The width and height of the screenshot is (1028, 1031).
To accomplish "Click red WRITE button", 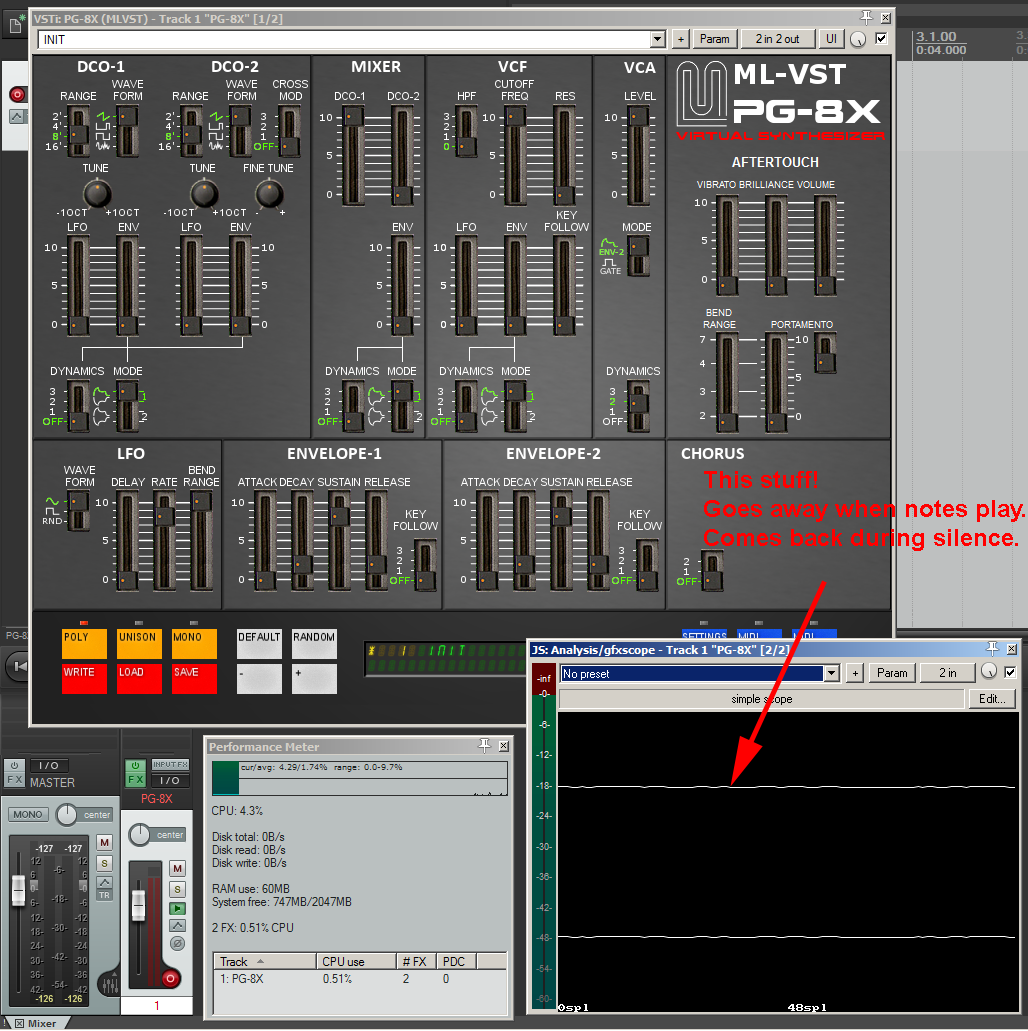I will 84,679.
